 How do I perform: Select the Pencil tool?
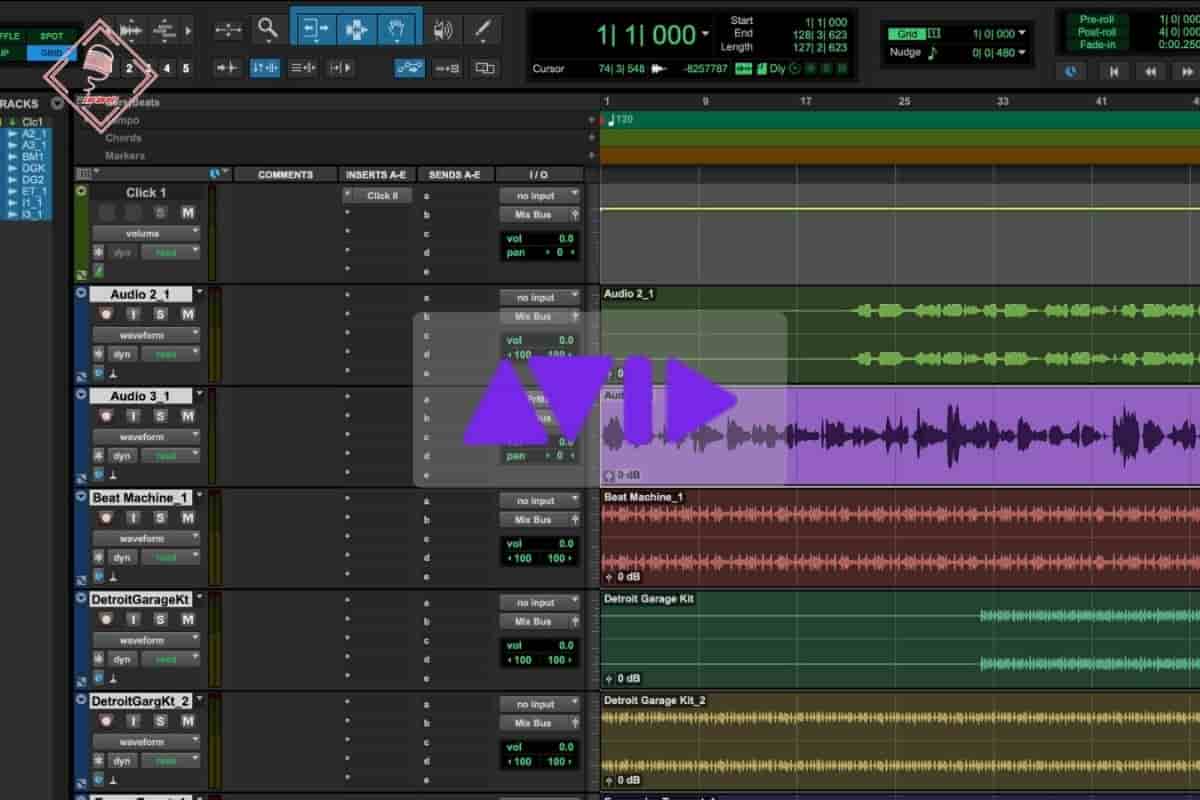click(482, 29)
